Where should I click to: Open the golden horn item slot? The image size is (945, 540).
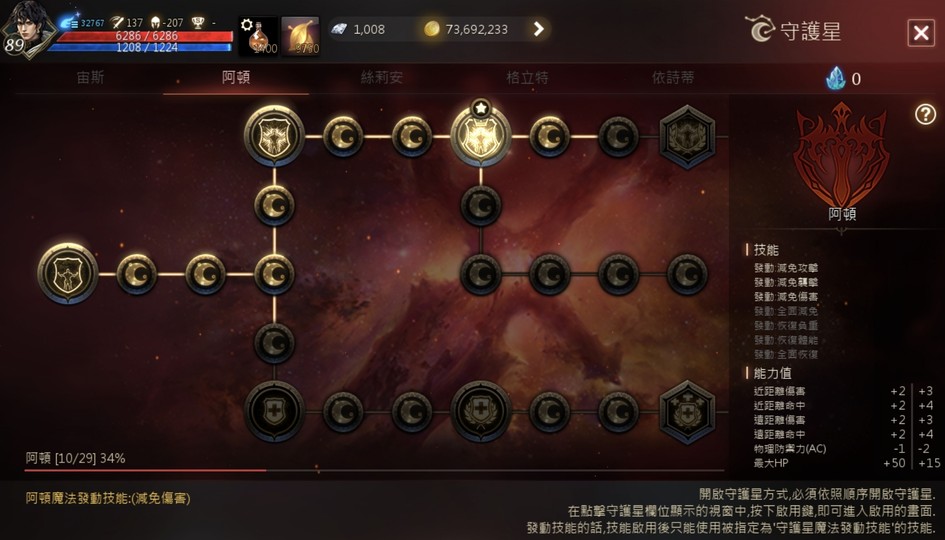click(301, 36)
